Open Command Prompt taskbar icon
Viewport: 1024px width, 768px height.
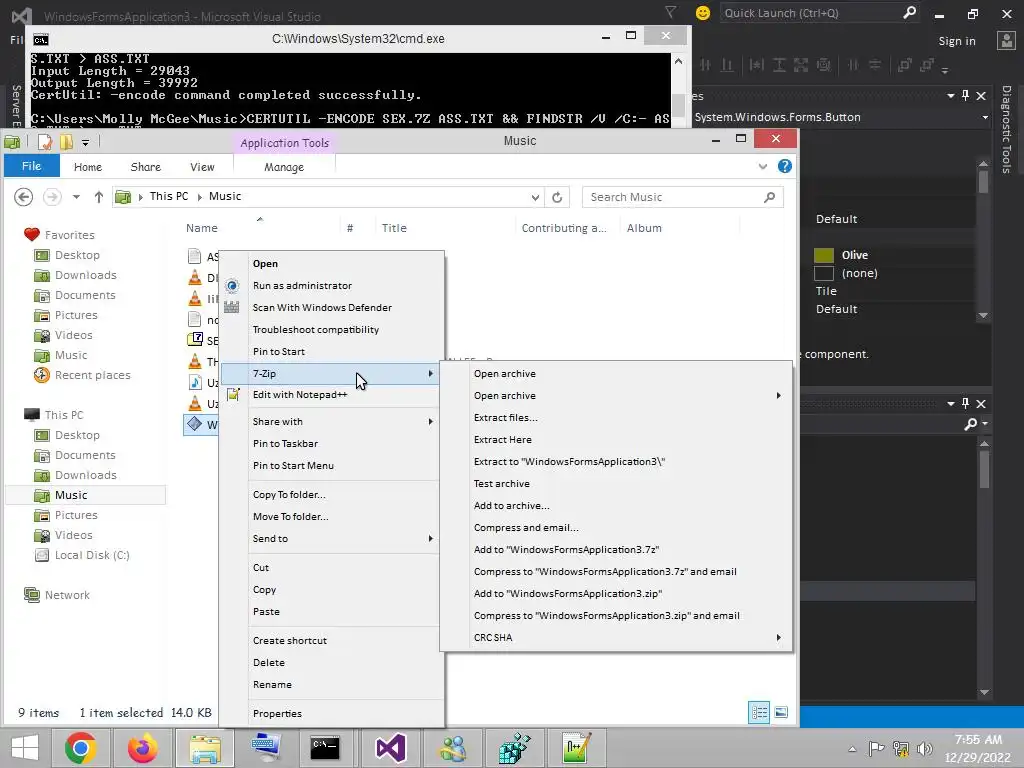[x=325, y=748]
